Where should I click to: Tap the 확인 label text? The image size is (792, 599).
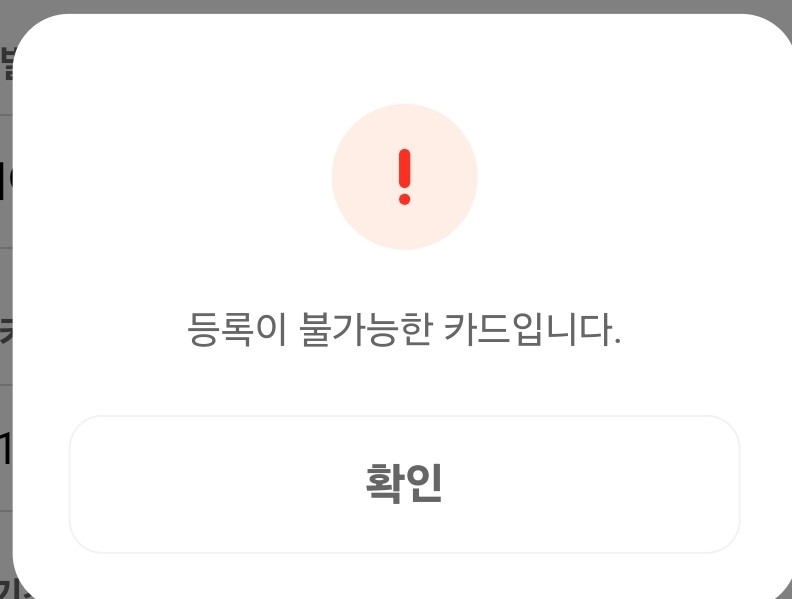coord(404,483)
